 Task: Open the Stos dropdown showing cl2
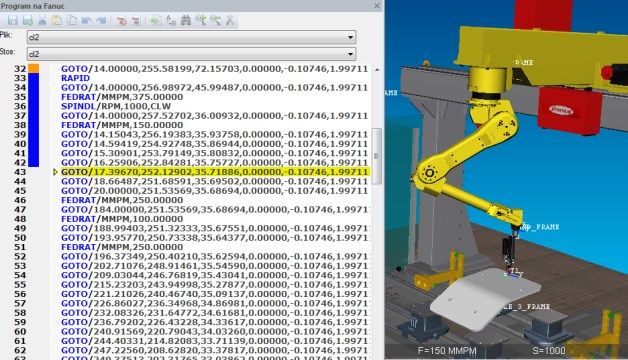pyautogui.click(x=191, y=54)
